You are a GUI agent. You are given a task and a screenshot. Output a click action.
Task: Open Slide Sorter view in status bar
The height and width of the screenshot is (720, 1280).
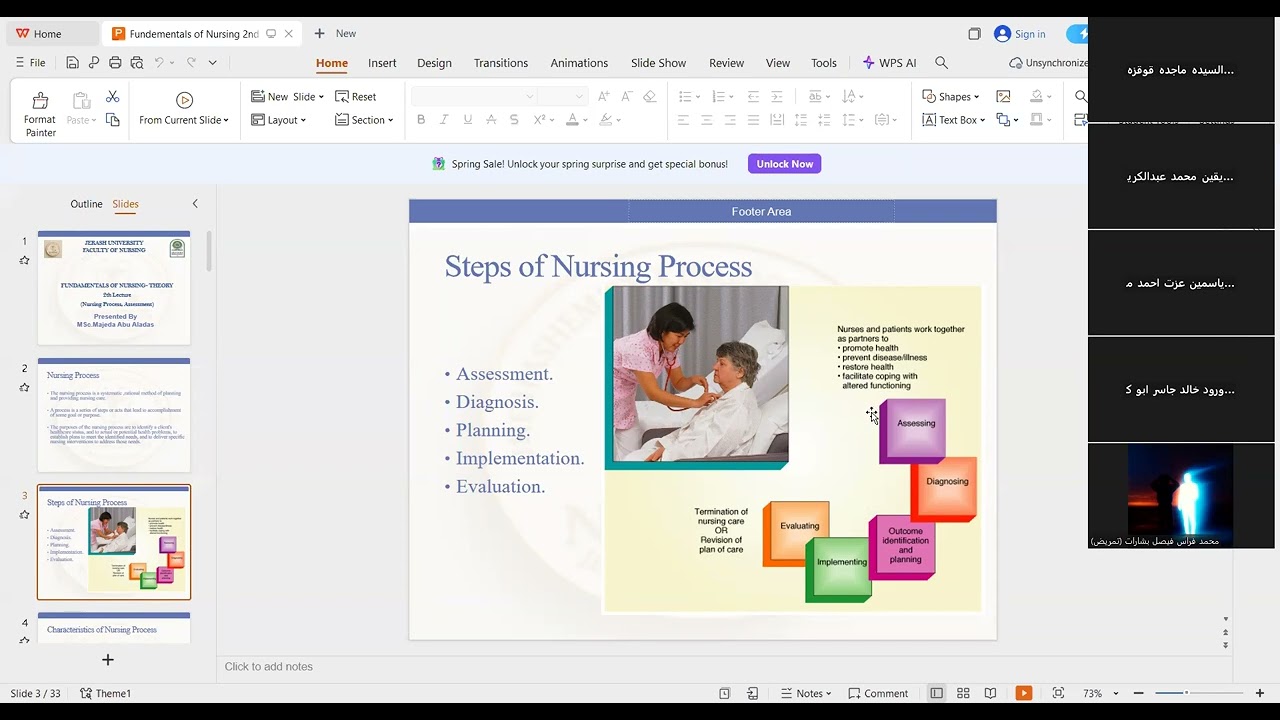click(963, 693)
